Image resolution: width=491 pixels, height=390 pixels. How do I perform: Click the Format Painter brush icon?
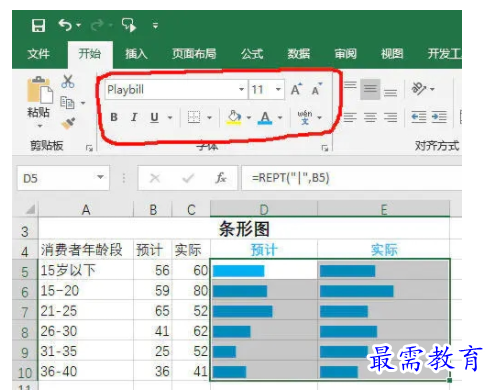tap(68, 123)
